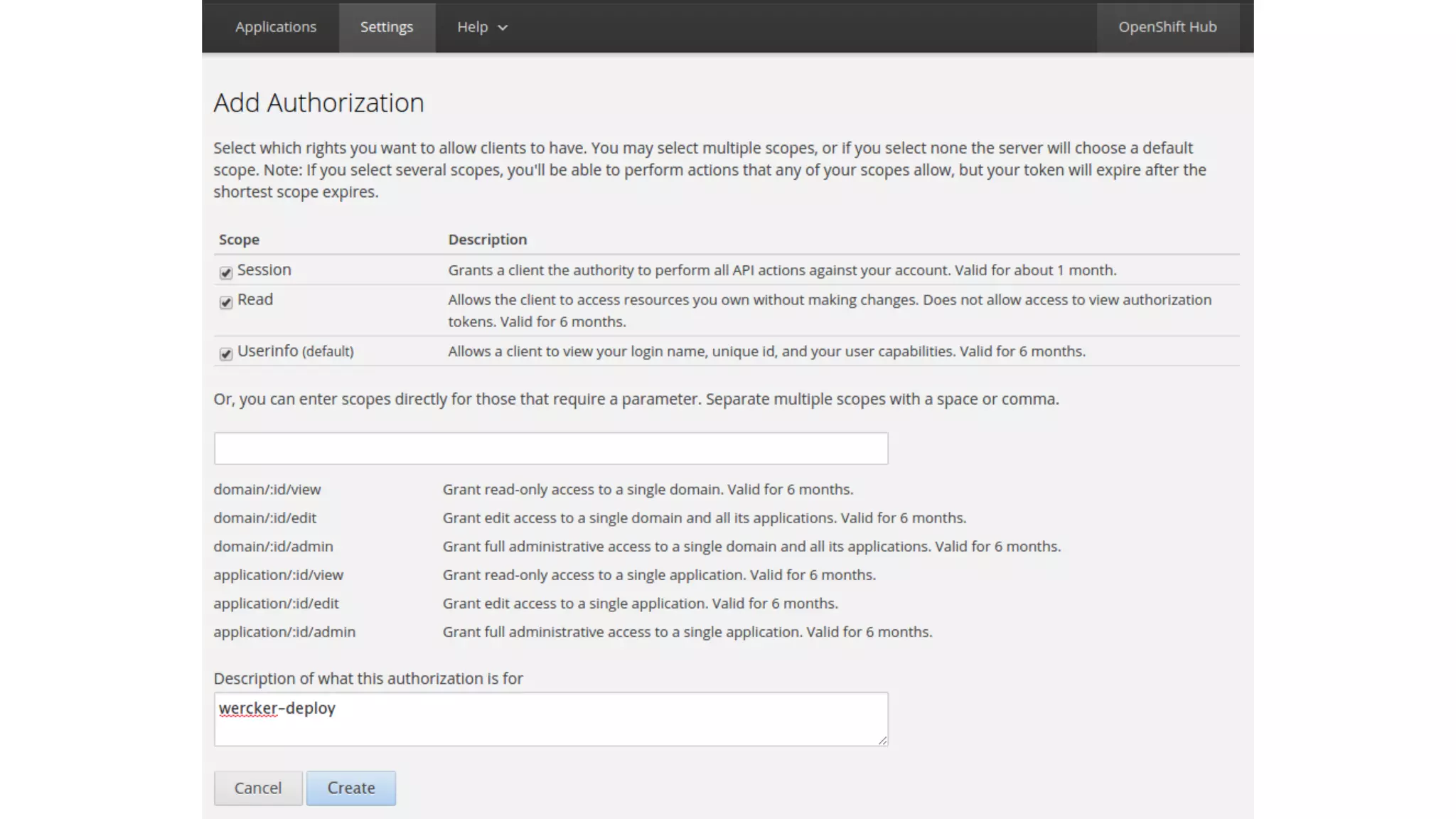
Task: Click the Create button
Action: click(350, 788)
